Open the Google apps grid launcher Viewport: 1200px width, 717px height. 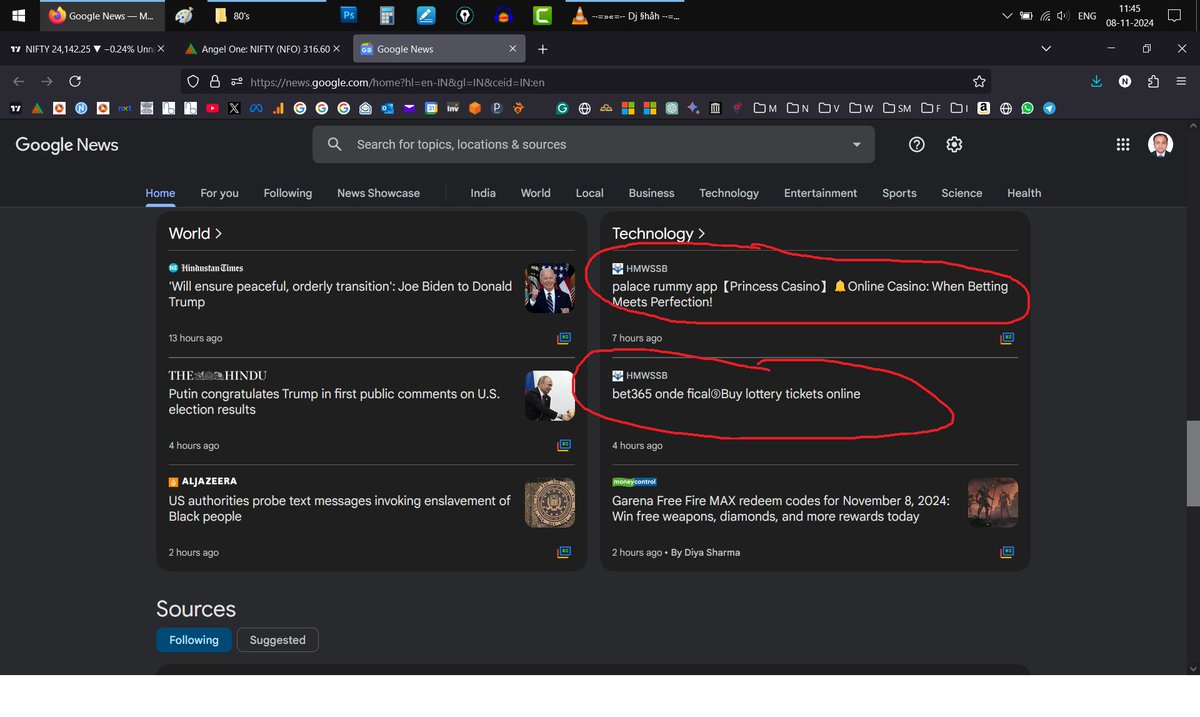coord(1123,144)
